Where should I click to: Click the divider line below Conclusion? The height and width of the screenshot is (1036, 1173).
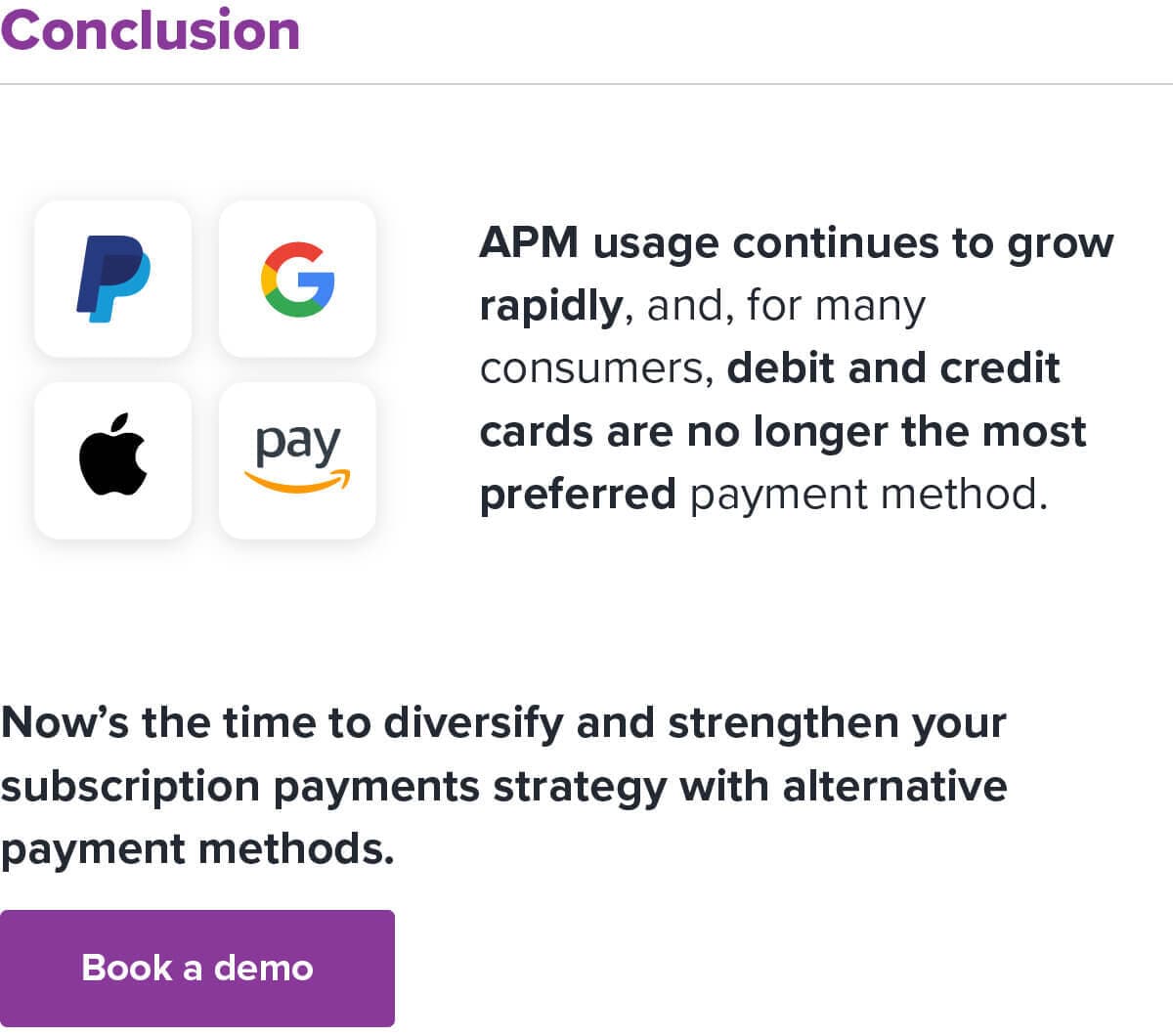click(586, 84)
